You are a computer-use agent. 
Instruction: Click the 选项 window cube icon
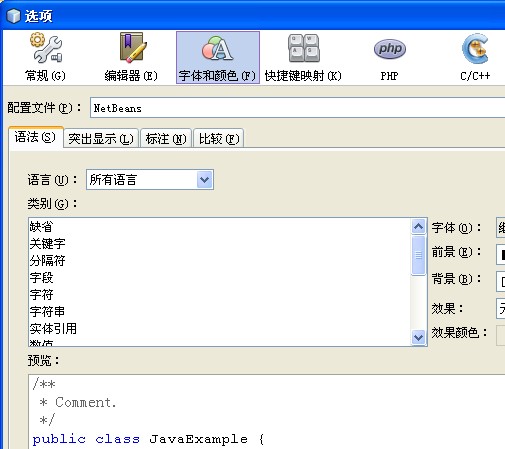[13, 16]
